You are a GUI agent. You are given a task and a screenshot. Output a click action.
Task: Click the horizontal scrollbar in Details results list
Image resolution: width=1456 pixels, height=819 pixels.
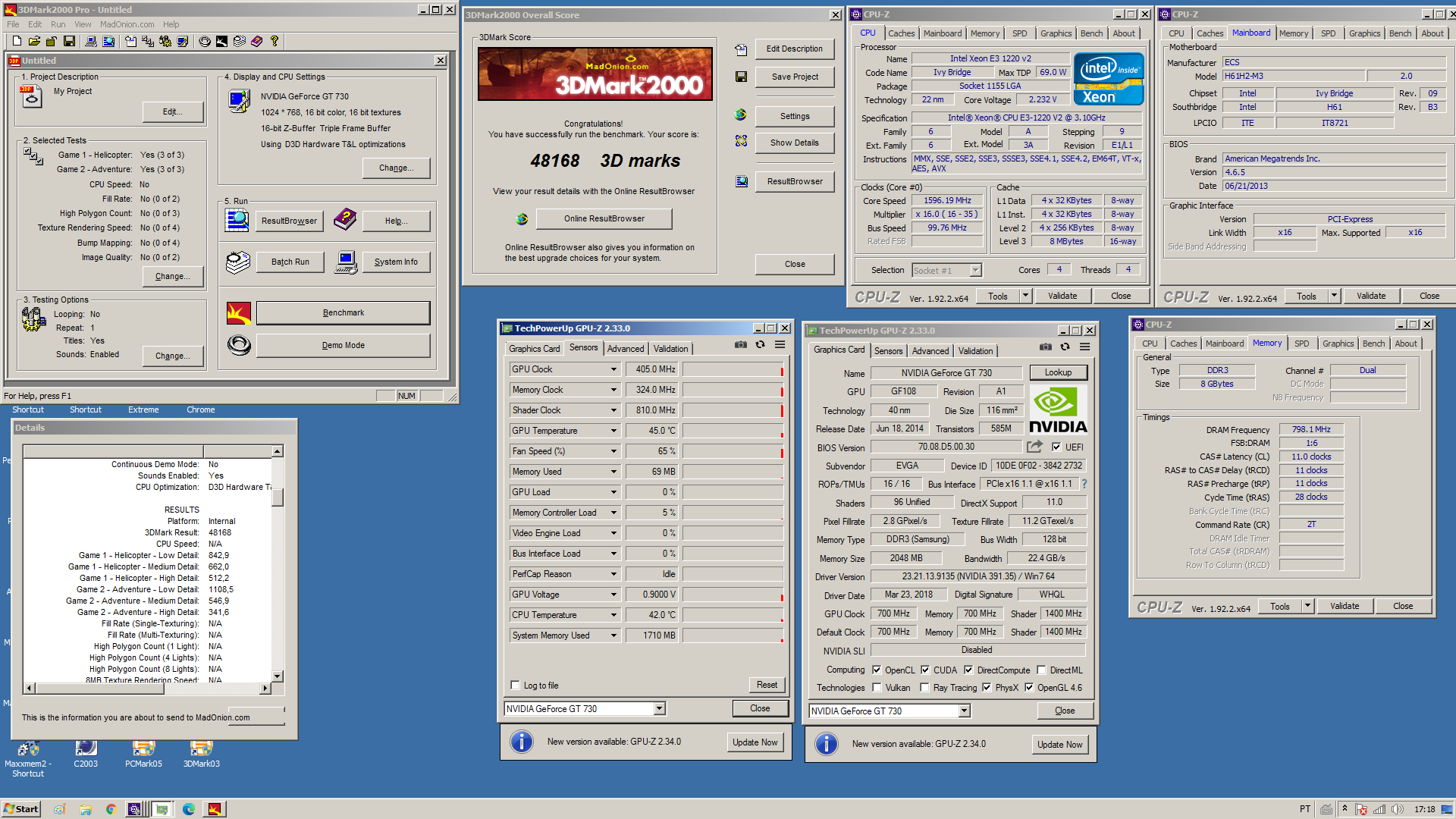coord(148,688)
